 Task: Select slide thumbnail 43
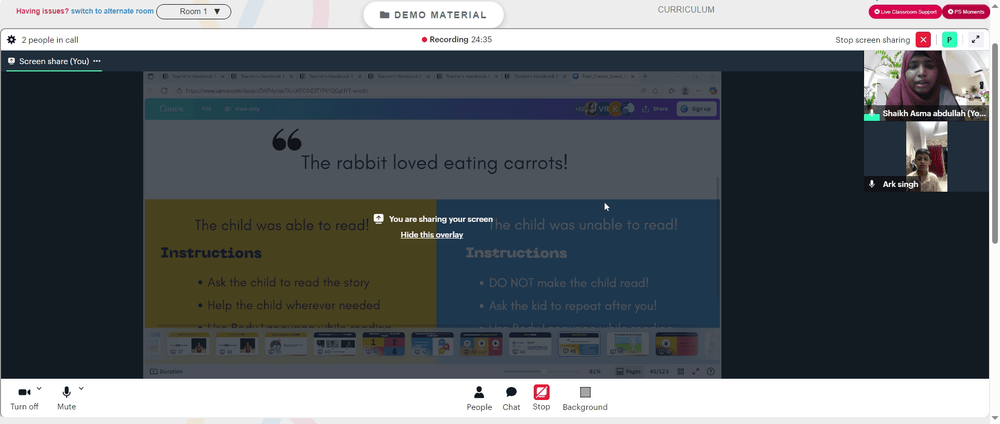point(481,344)
